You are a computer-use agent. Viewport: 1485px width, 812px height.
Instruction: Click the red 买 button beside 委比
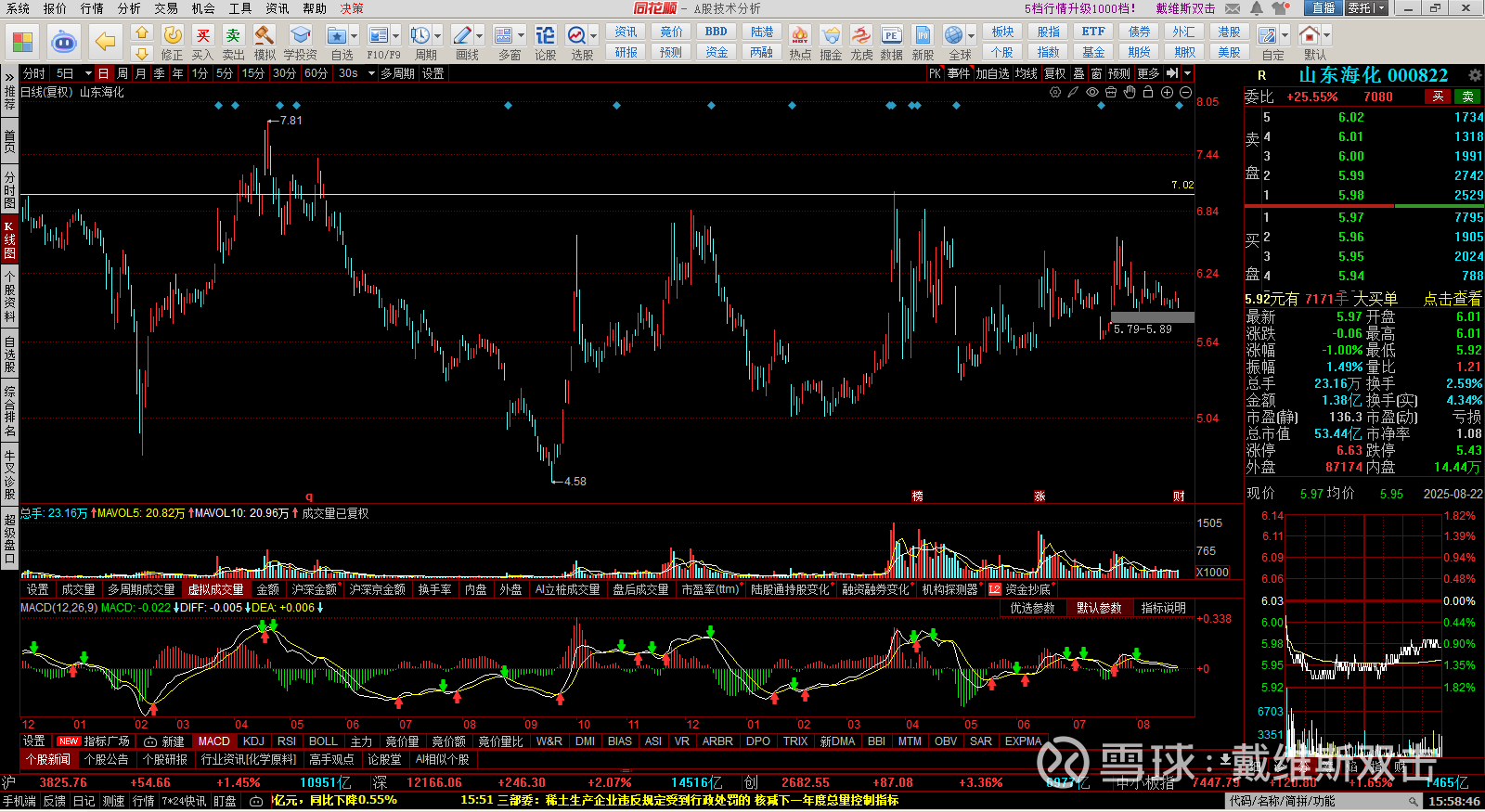coord(1438,97)
